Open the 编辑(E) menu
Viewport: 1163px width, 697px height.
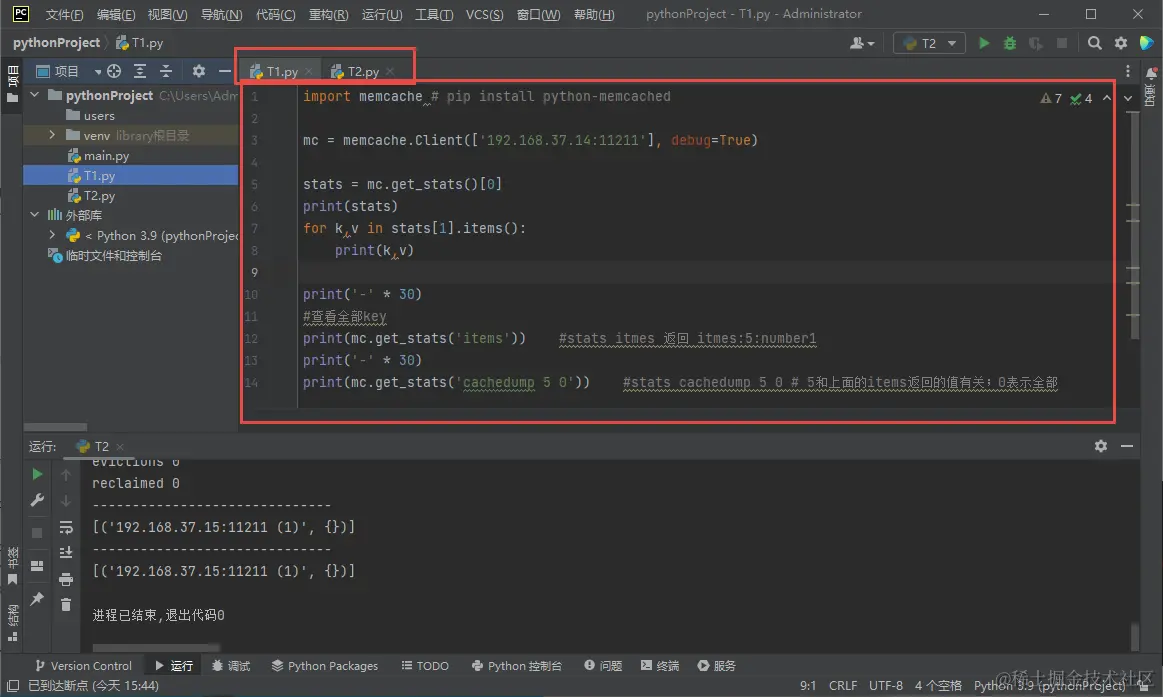[x=116, y=14]
